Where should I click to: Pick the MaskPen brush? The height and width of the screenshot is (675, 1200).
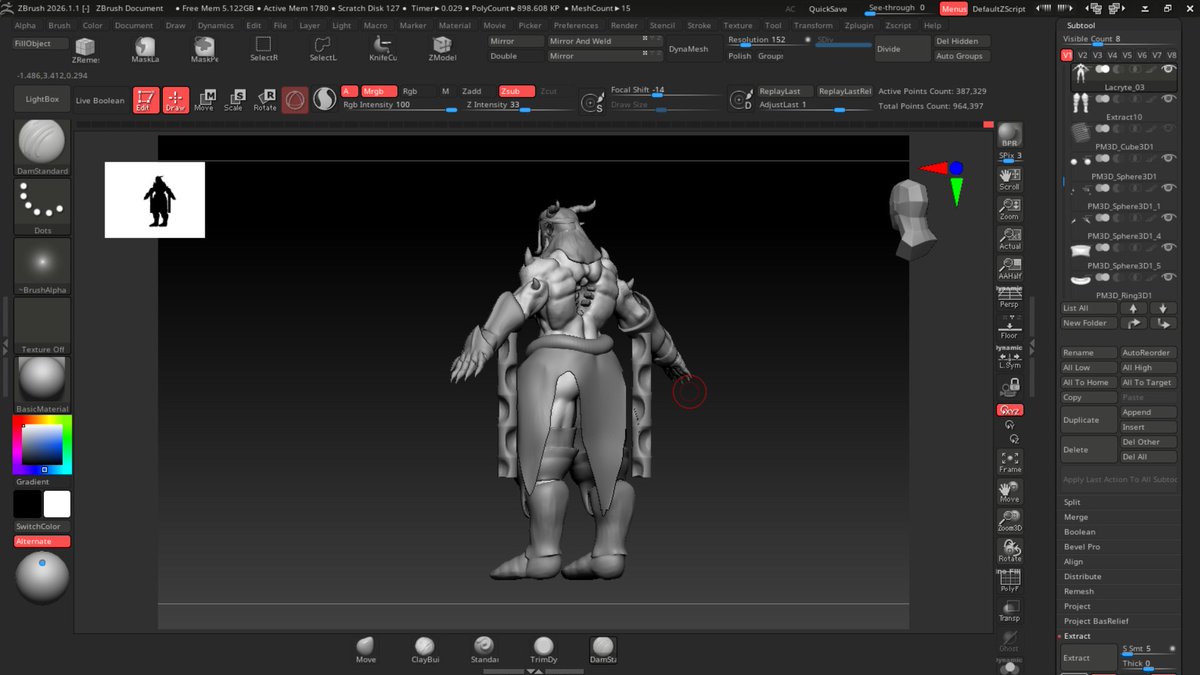(204, 50)
